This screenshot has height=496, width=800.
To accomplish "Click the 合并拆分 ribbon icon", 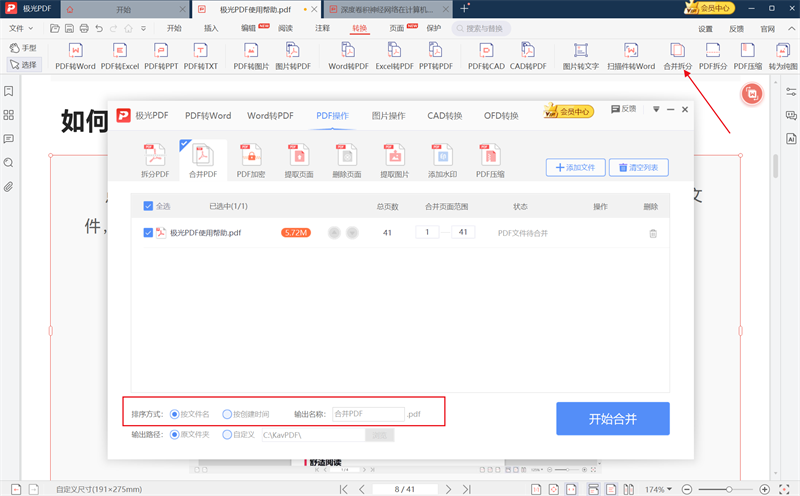I will point(678,57).
